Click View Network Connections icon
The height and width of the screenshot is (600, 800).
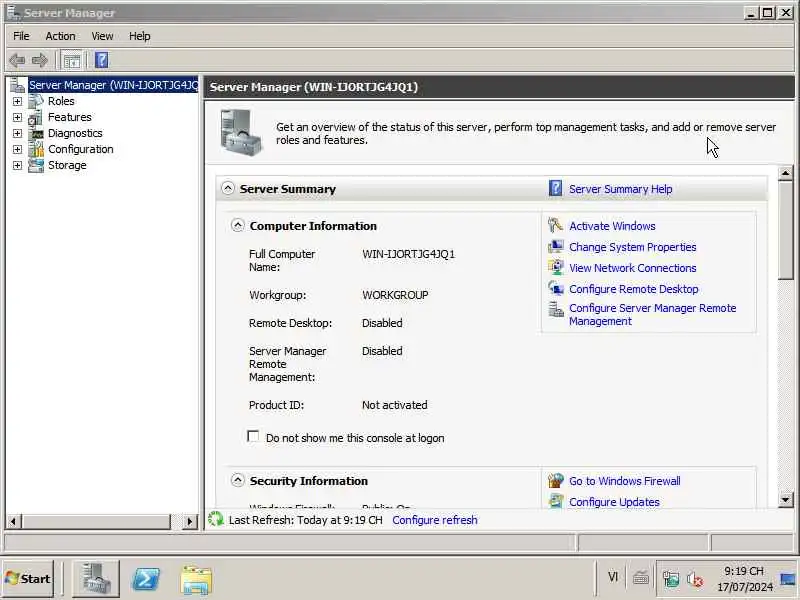[x=555, y=267]
